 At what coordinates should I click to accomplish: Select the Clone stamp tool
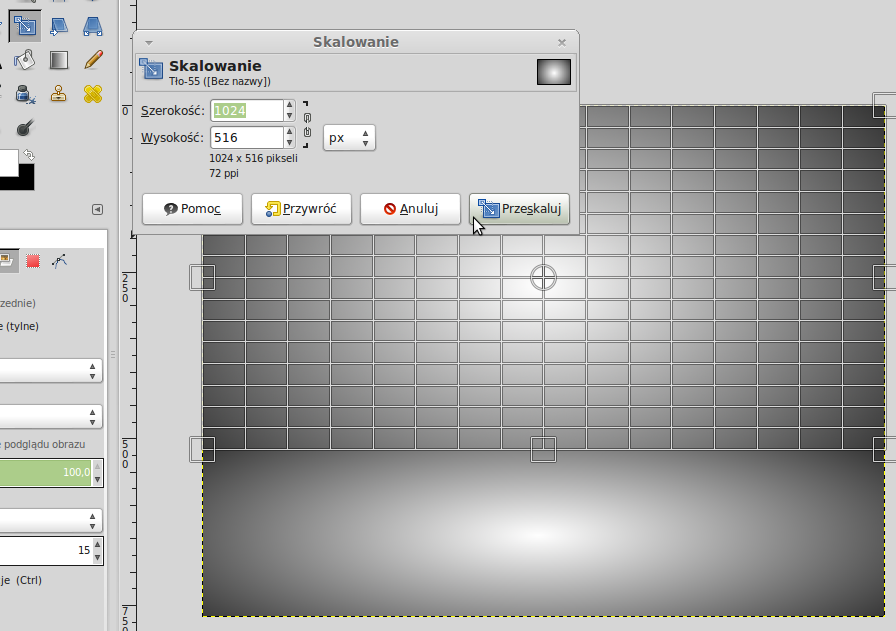59,94
